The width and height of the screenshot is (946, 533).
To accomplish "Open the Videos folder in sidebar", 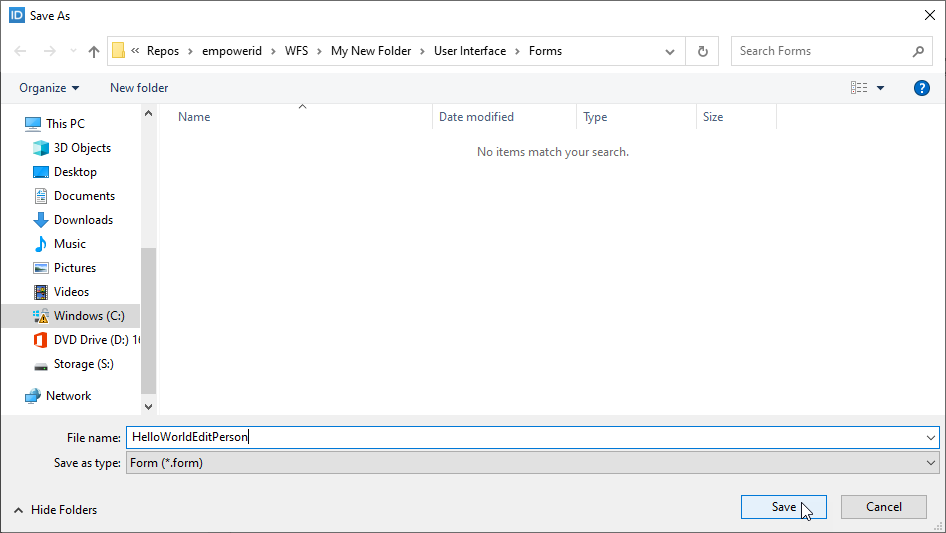I will (71, 292).
